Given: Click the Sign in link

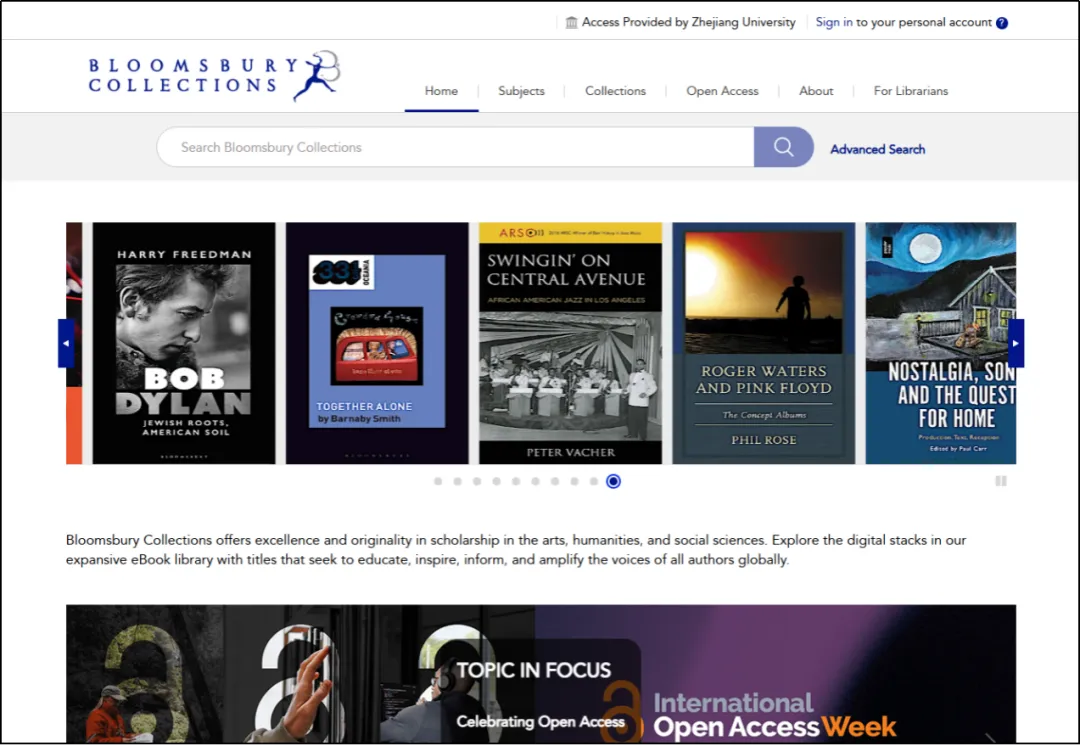Looking at the screenshot, I should coord(833,22).
